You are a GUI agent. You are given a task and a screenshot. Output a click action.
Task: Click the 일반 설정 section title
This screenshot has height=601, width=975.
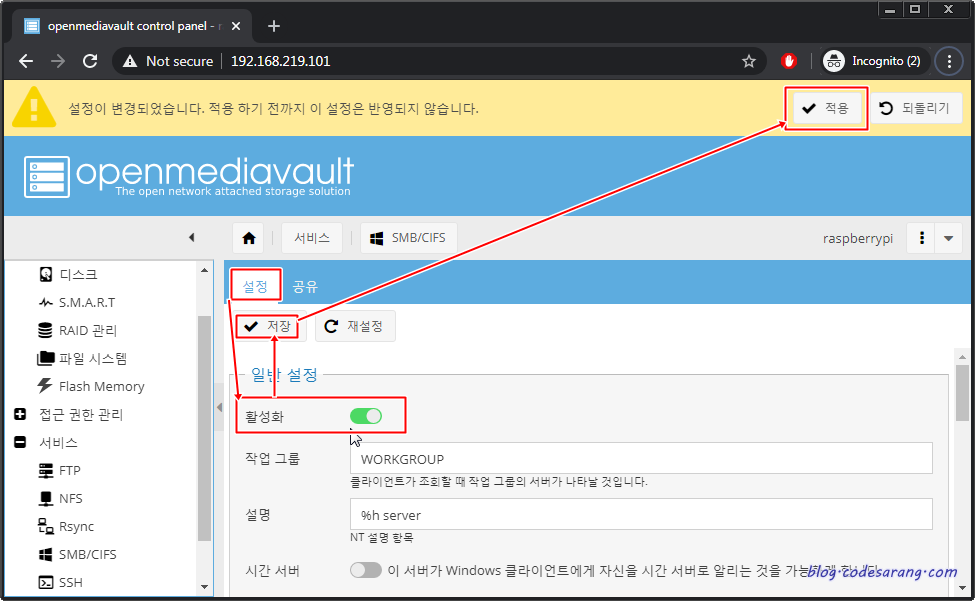pos(284,374)
